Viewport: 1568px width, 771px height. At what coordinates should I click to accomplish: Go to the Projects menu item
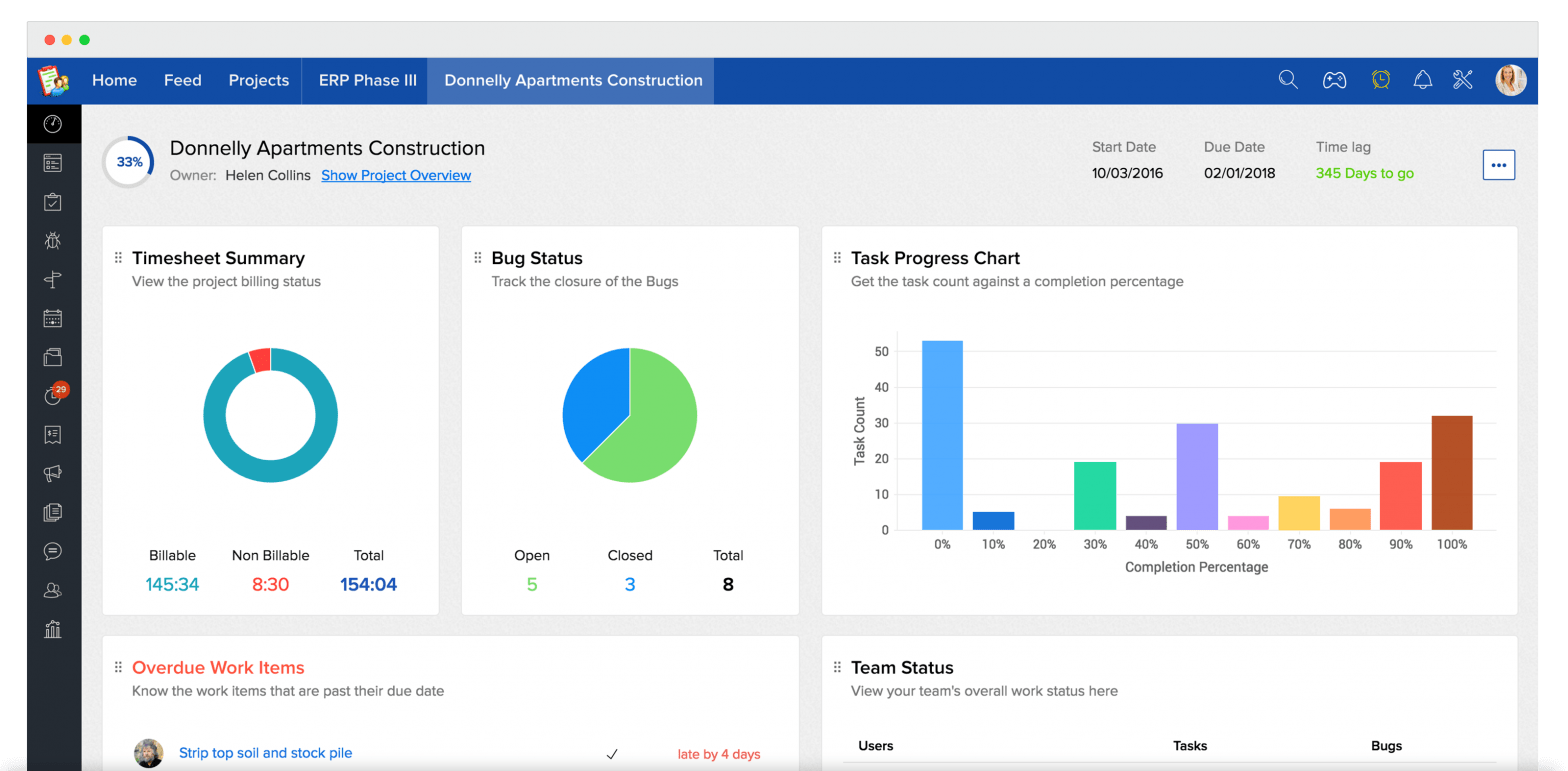(258, 80)
